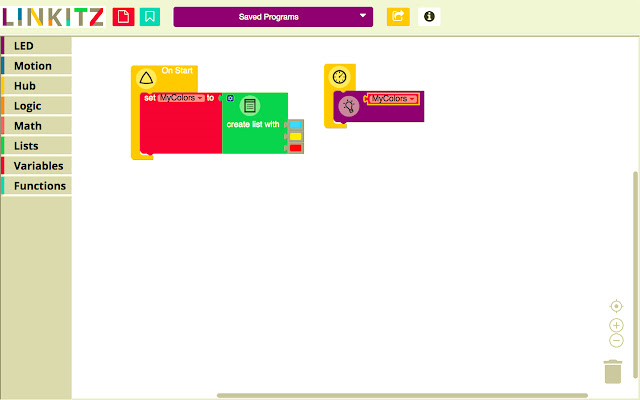
Task: Open the Saved Programs dropdown
Action: (x=273, y=17)
